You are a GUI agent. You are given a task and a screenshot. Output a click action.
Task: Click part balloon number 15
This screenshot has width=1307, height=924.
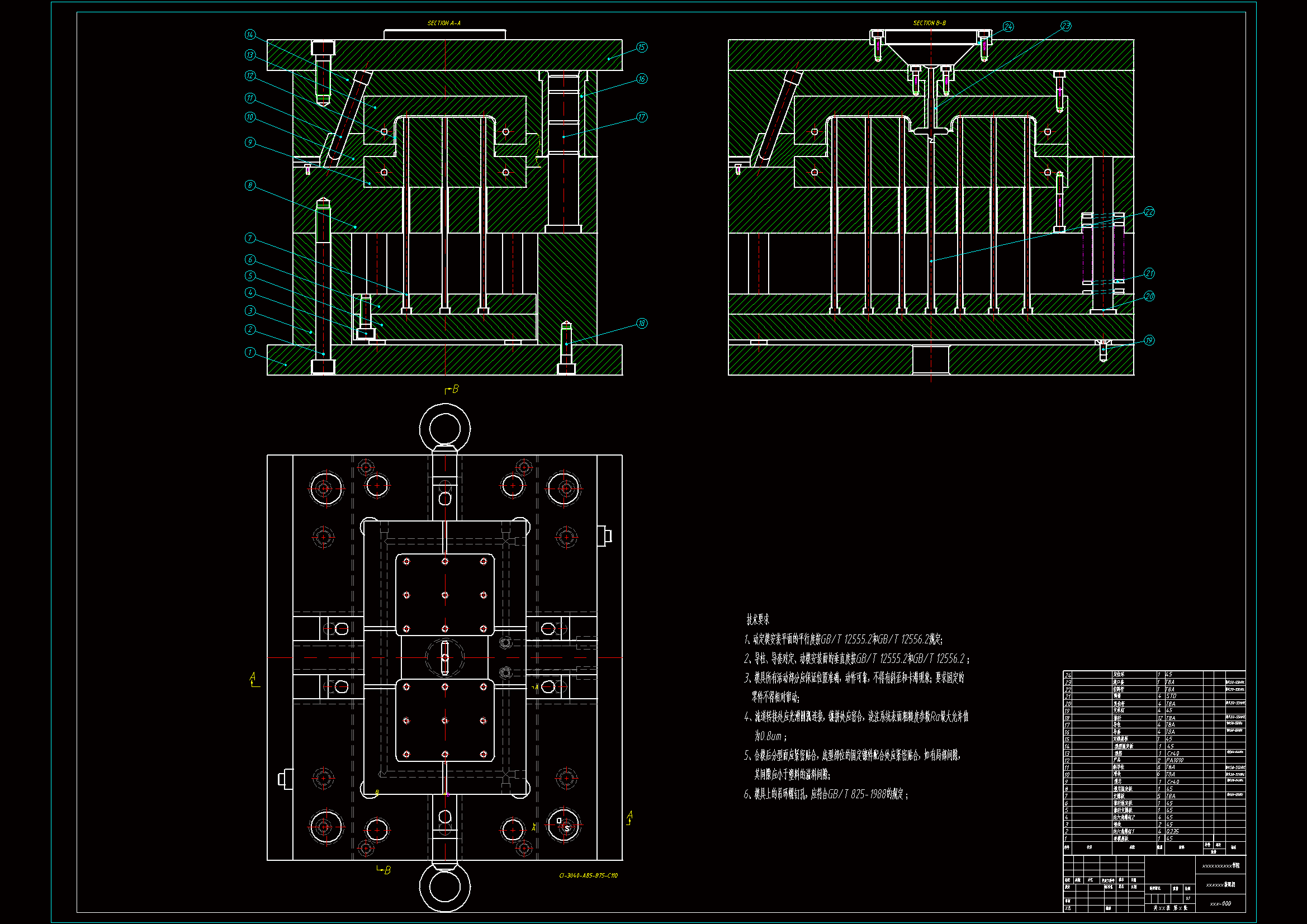[x=642, y=48]
